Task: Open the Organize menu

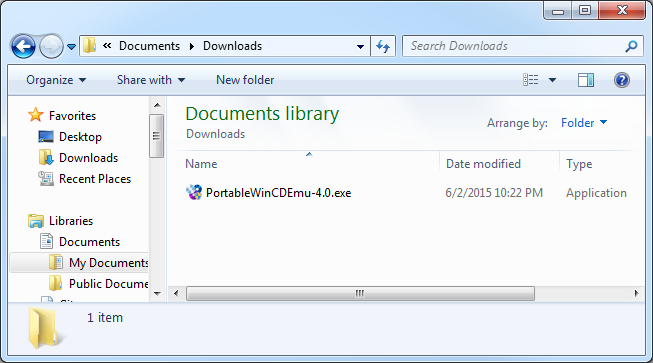Action: coord(56,80)
